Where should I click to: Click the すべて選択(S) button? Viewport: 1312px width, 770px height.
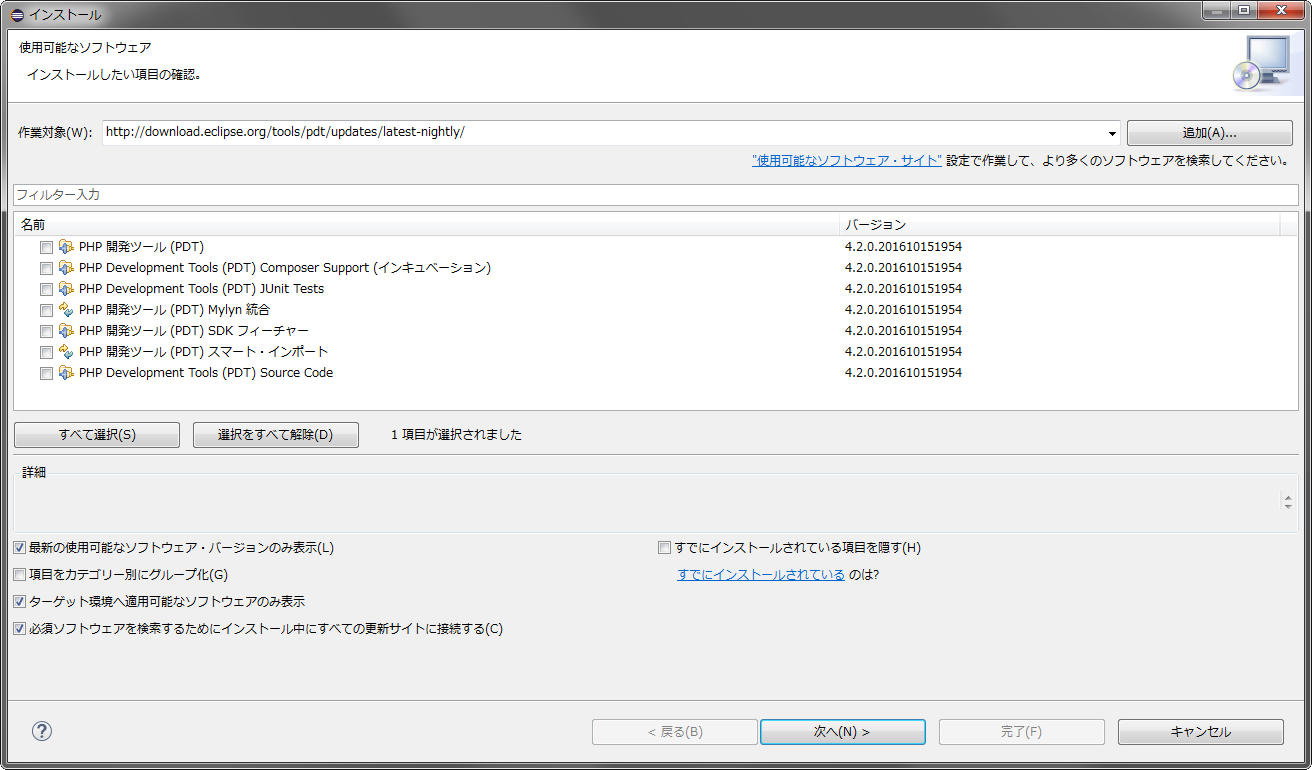tap(97, 435)
